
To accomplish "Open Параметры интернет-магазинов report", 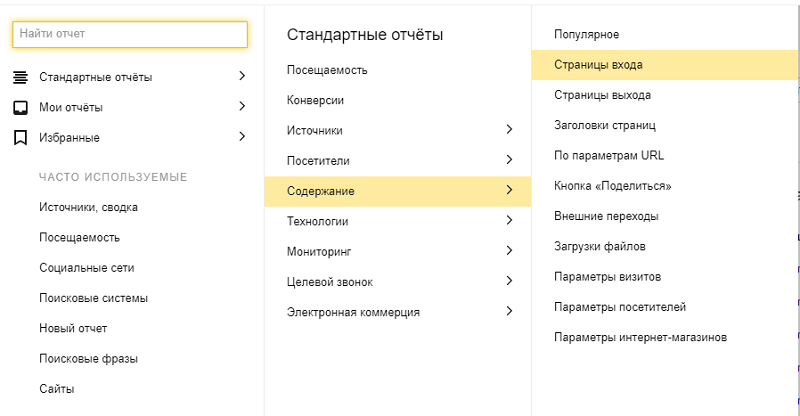I will pos(640,337).
